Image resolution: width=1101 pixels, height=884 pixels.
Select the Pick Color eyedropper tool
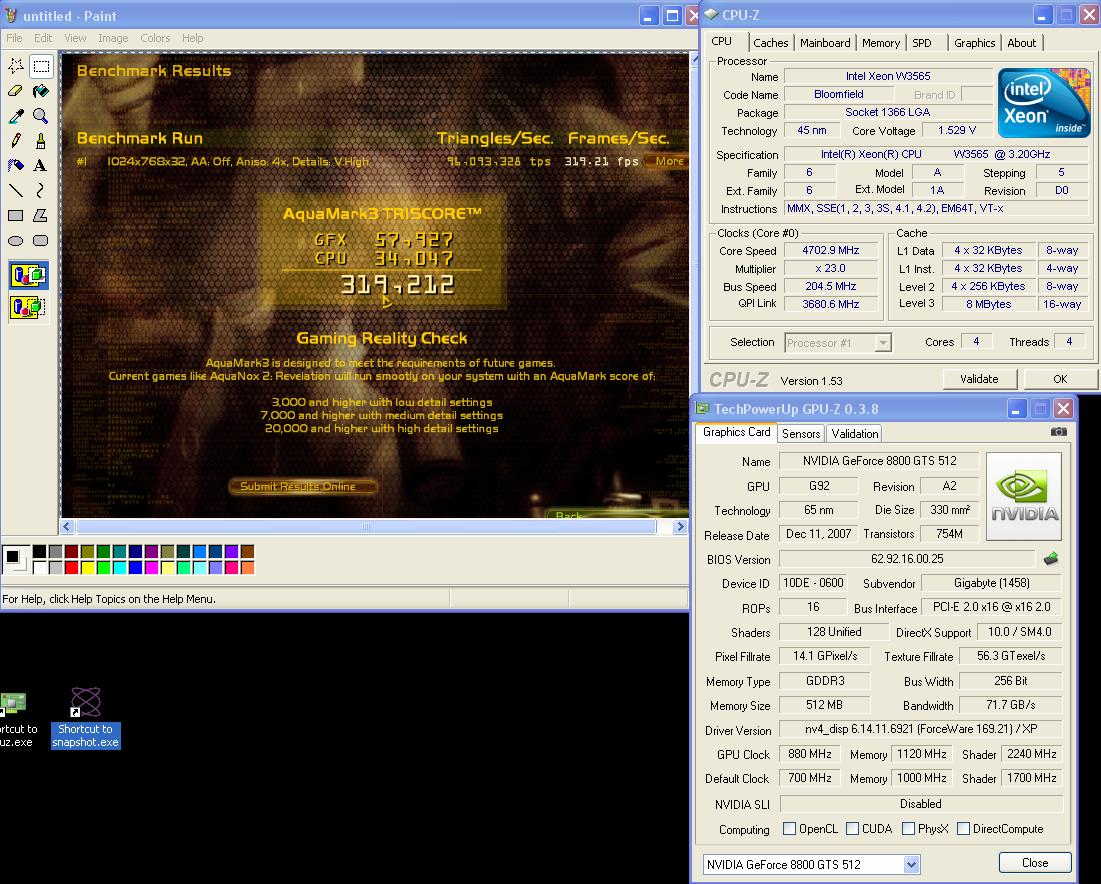[x=15, y=116]
